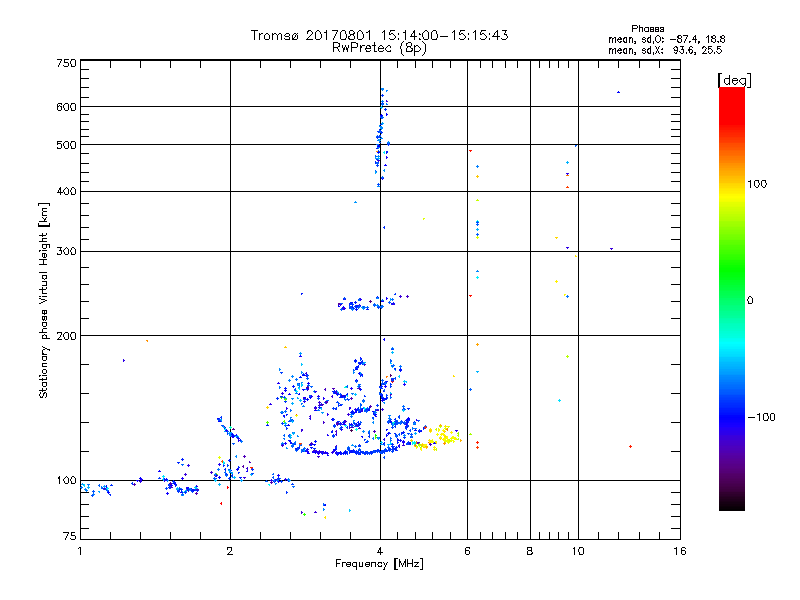
Task: Click the x-axis tick label "16"
Action: point(680,551)
